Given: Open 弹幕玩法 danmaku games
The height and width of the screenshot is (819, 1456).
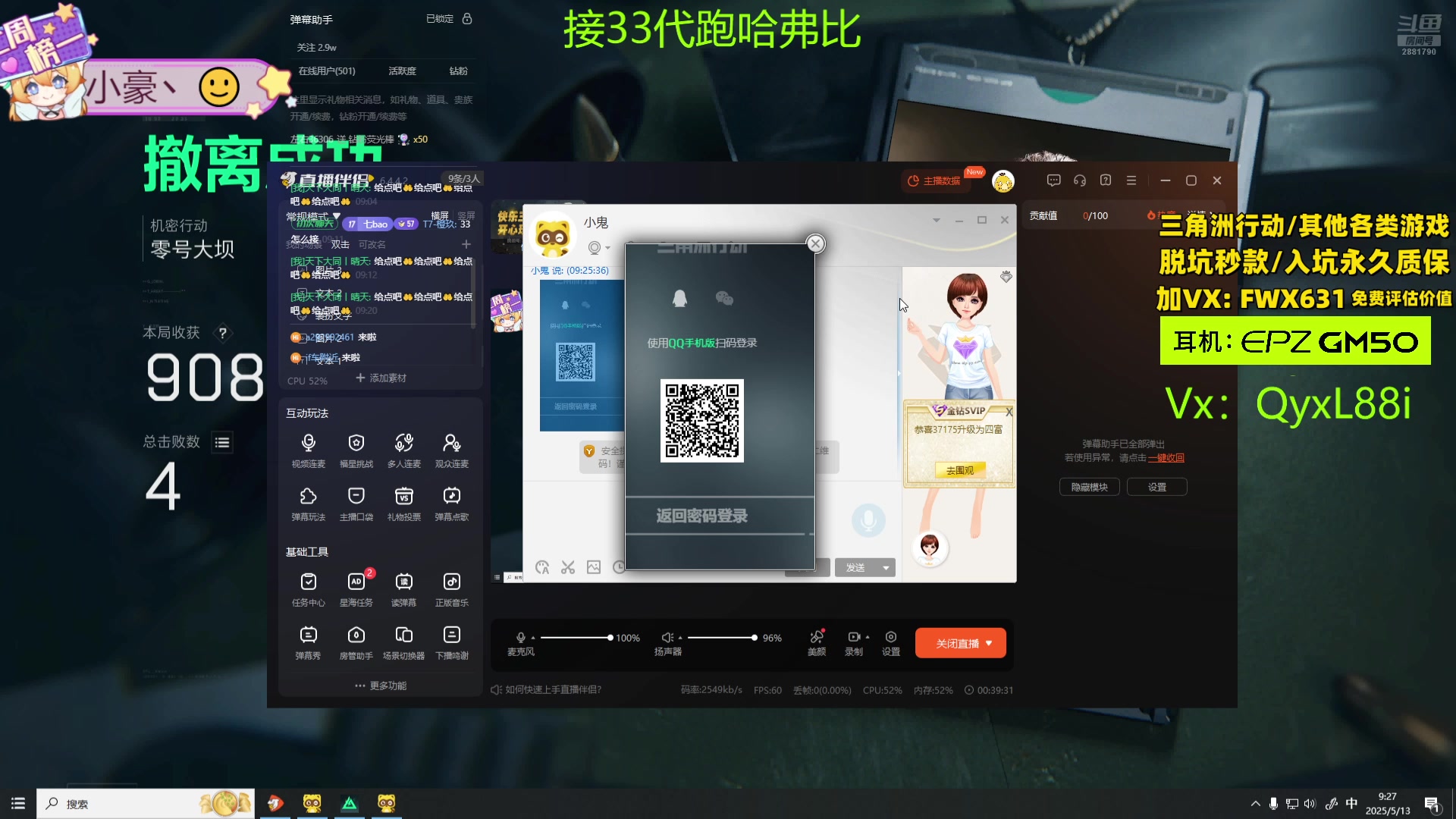Looking at the screenshot, I should pyautogui.click(x=308, y=504).
